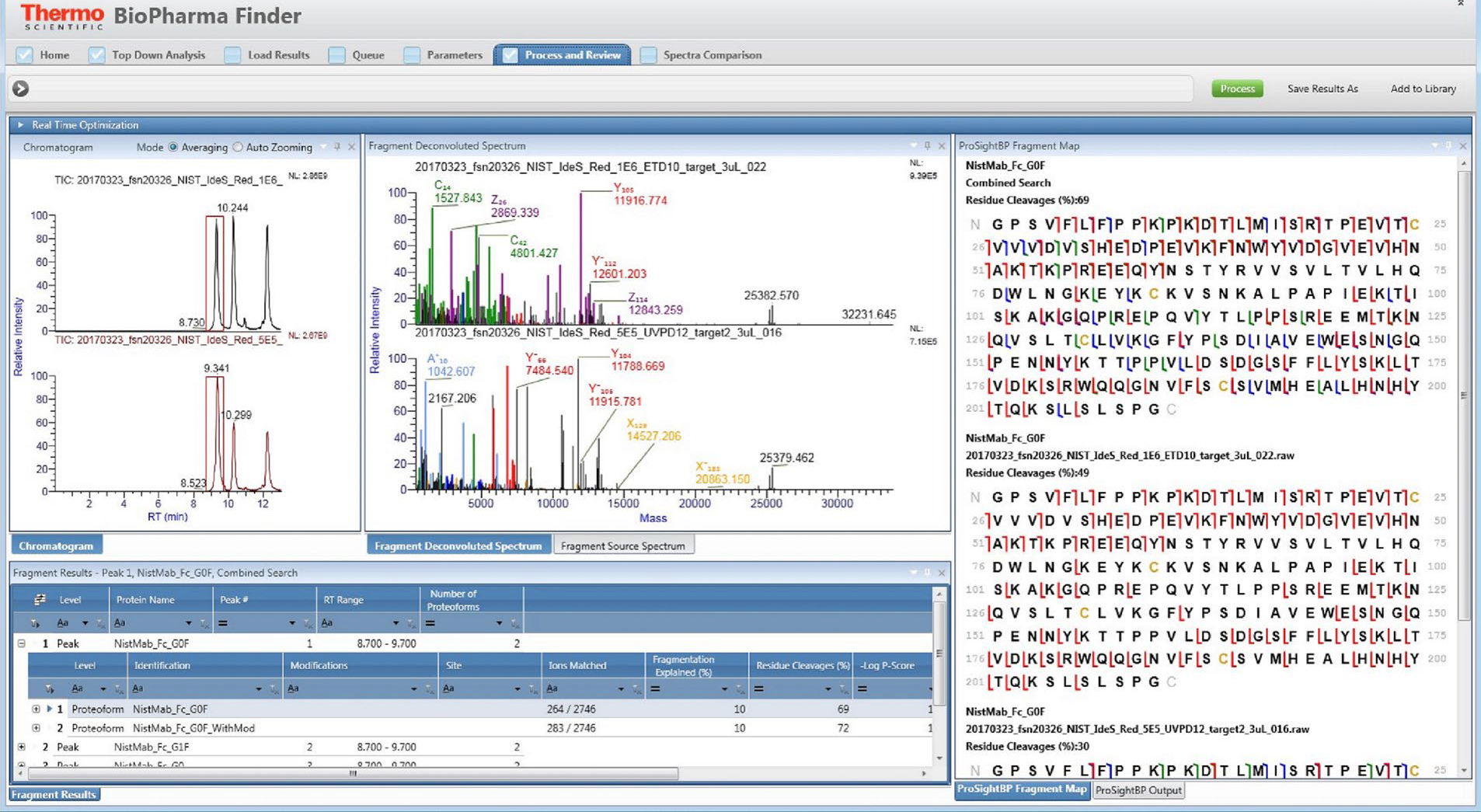Viewport: 1481px width, 812px height.
Task: Click the green Process button
Action: click(x=1237, y=89)
